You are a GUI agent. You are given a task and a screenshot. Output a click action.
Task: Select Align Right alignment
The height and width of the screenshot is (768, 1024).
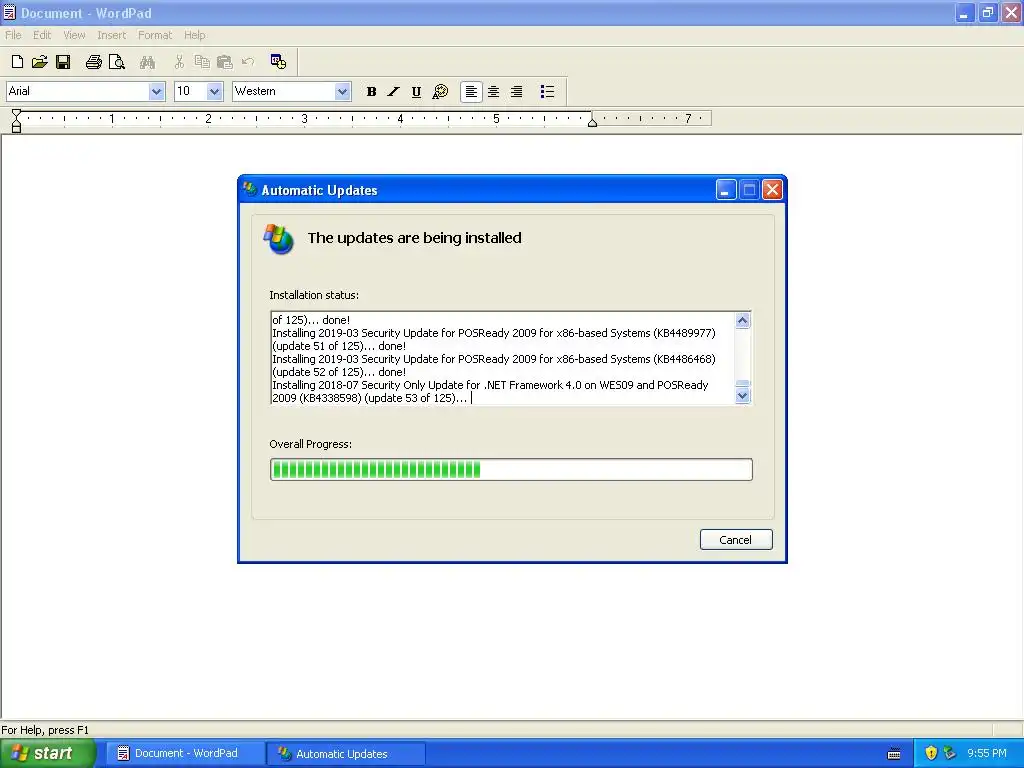pos(517,91)
